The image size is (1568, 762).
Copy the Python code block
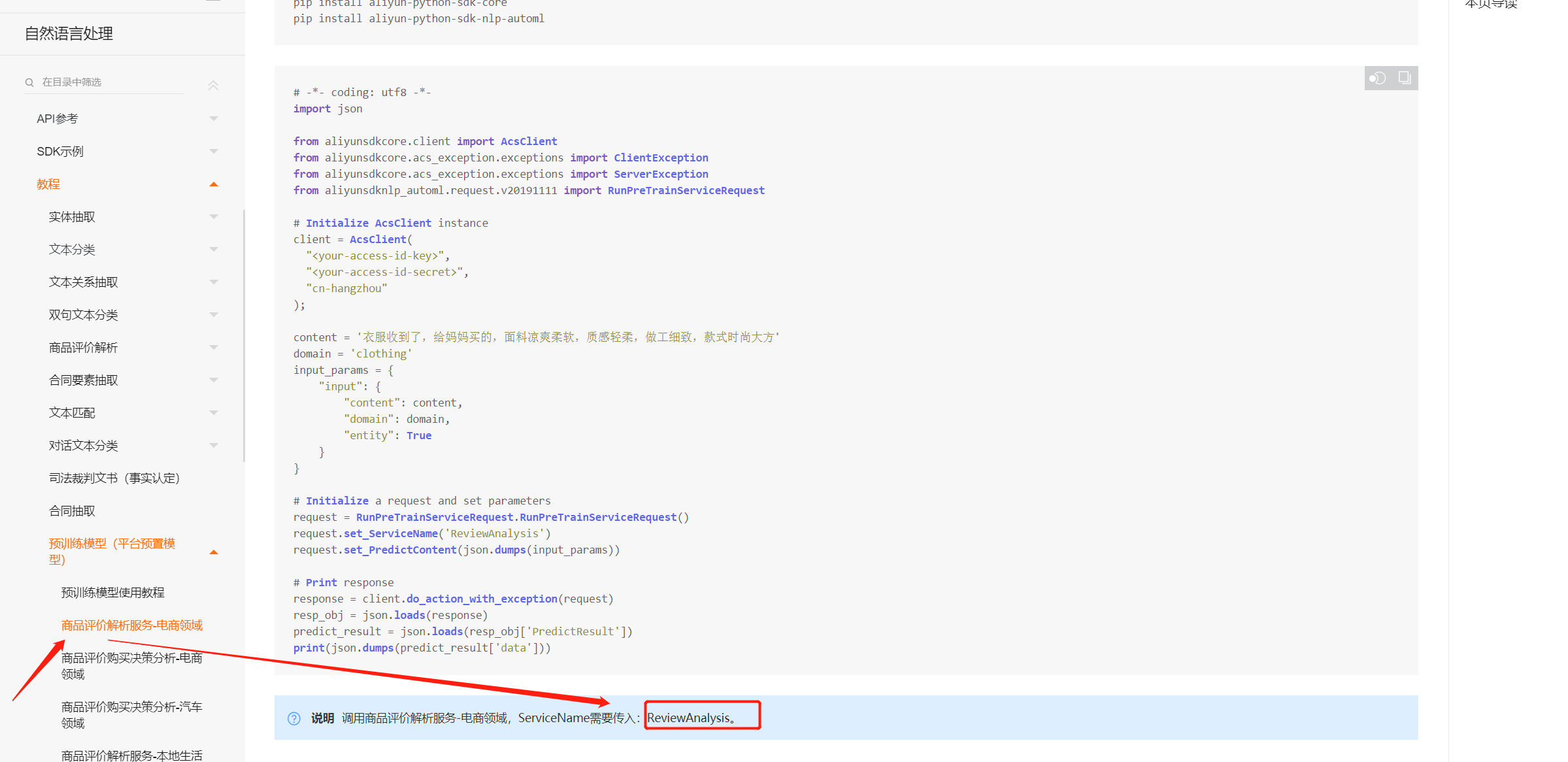[1404, 78]
